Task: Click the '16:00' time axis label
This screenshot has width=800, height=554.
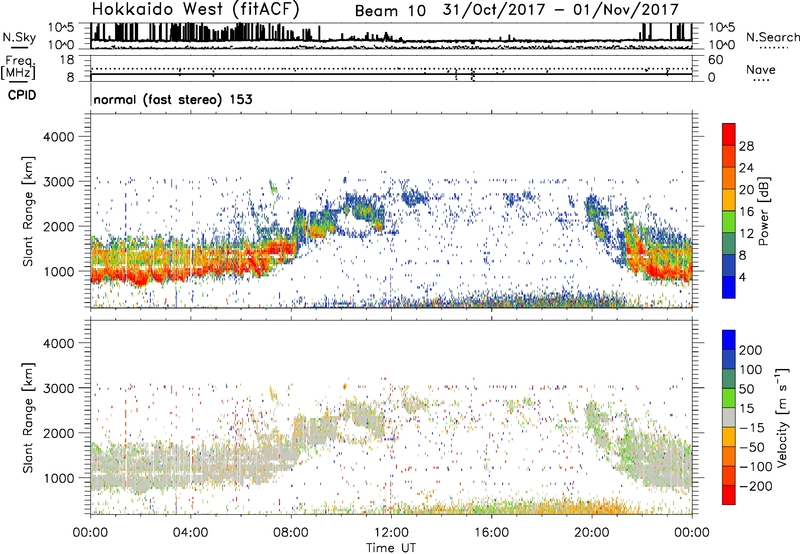Action: (491, 533)
